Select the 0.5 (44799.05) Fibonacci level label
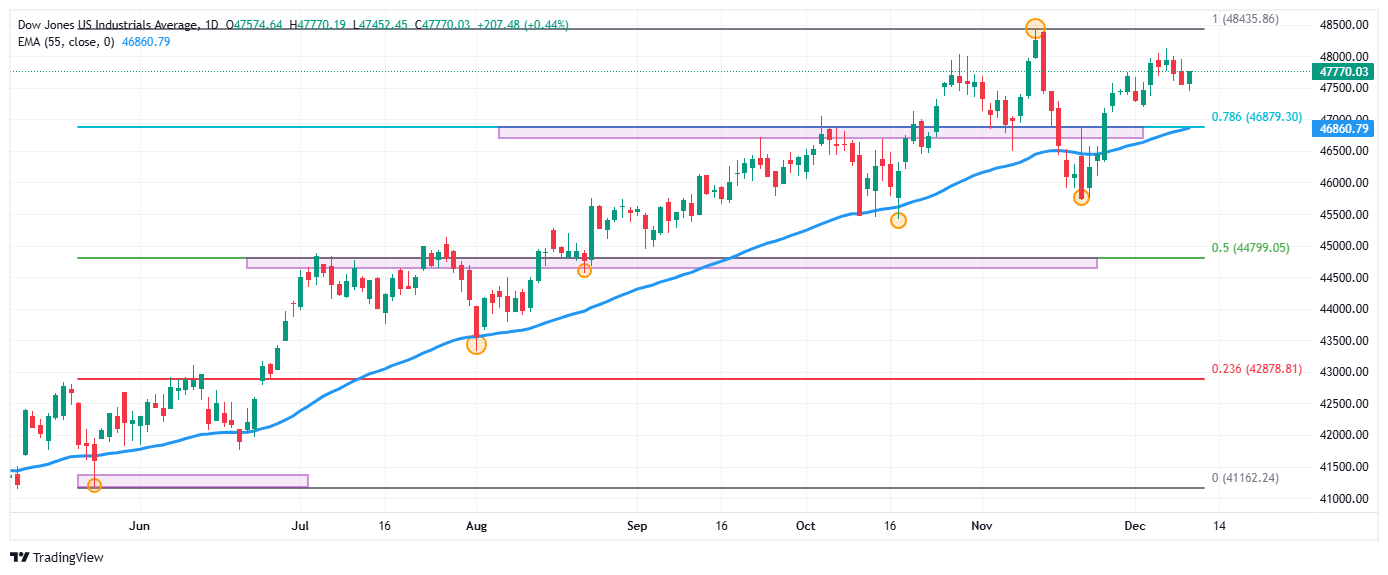Screen dimensions: 1388x575 [1250, 247]
